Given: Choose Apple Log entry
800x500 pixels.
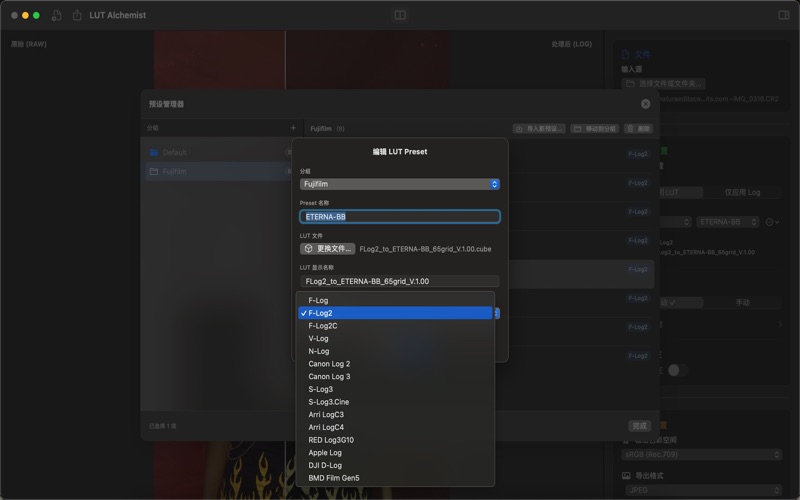Looking at the screenshot, I should point(395,453).
